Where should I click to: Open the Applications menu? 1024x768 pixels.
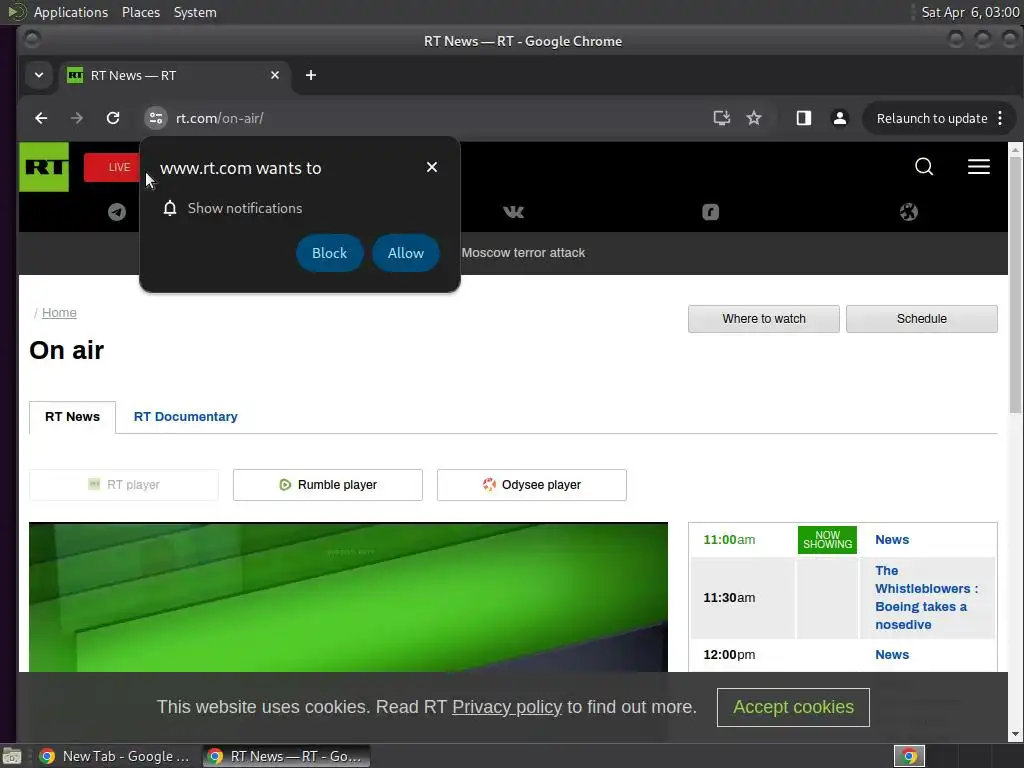pyautogui.click(x=71, y=12)
